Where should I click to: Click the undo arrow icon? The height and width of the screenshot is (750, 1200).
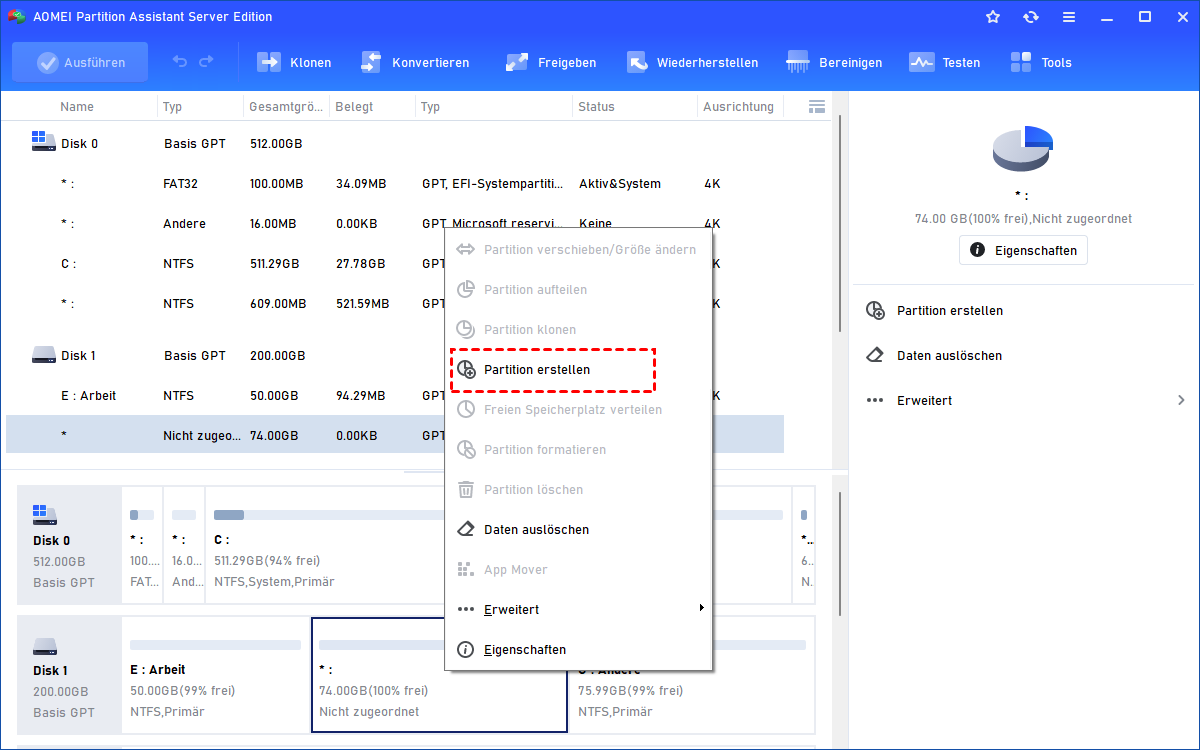coord(180,62)
